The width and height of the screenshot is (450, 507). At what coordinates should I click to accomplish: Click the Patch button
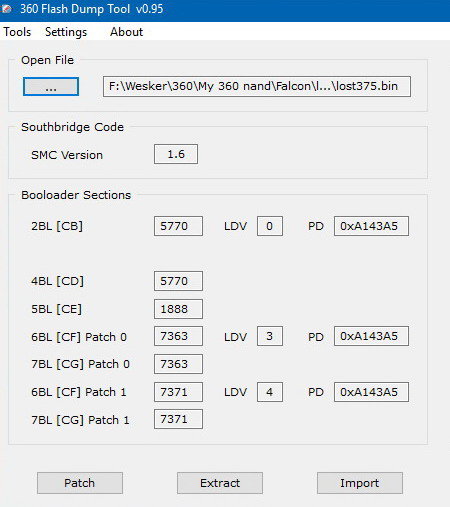pyautogui.click(x=80, y=483)
